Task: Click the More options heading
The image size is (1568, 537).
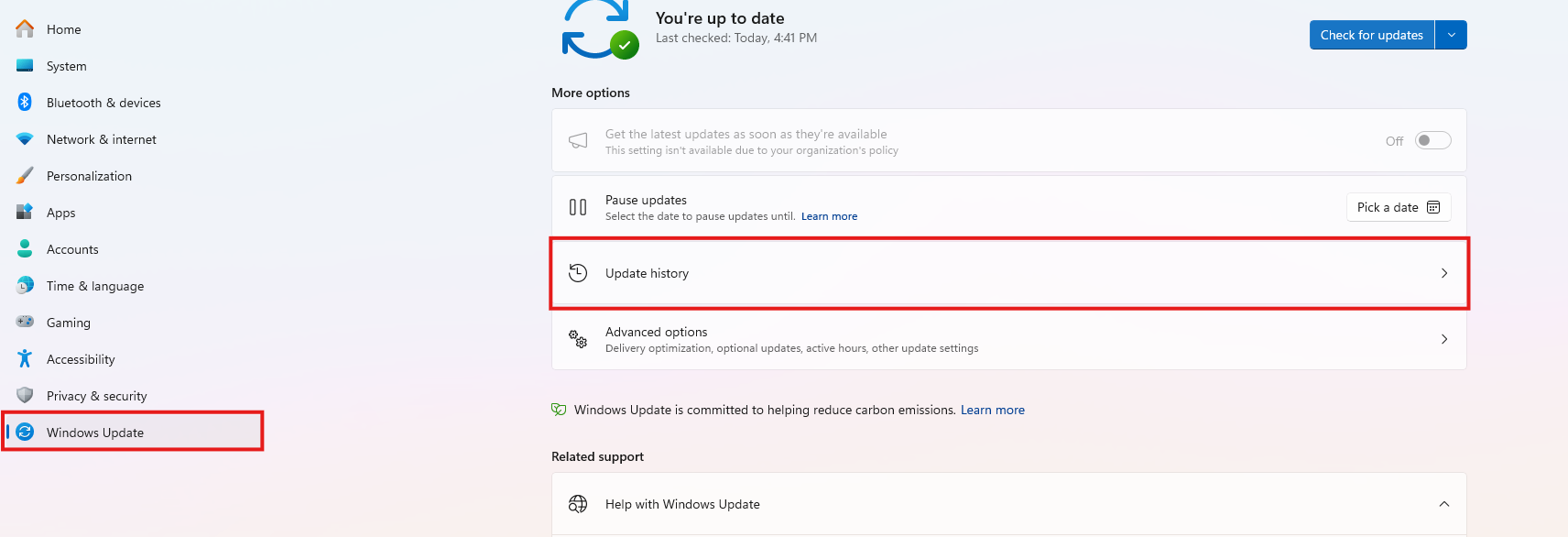Action: [x=591, y=93]
